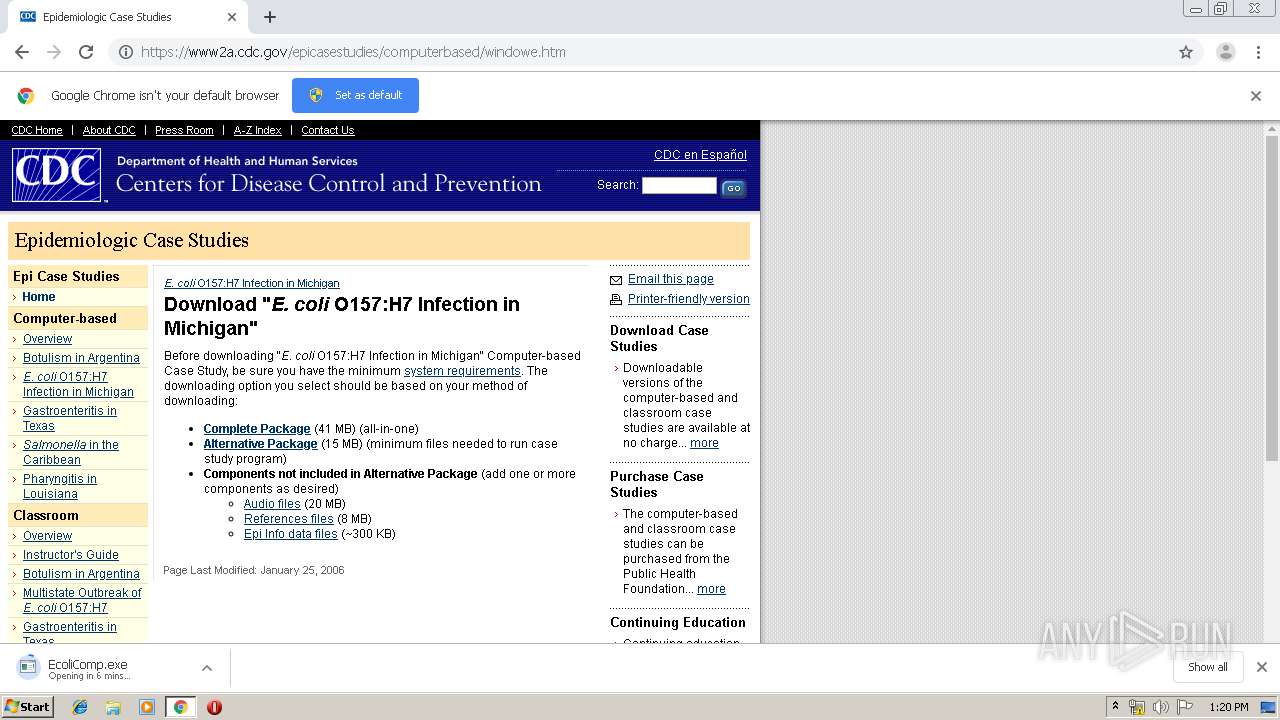1280x720 pixels.
Task: Expand the EcoliComp.exe download options chevron
Action: [206, 668]
